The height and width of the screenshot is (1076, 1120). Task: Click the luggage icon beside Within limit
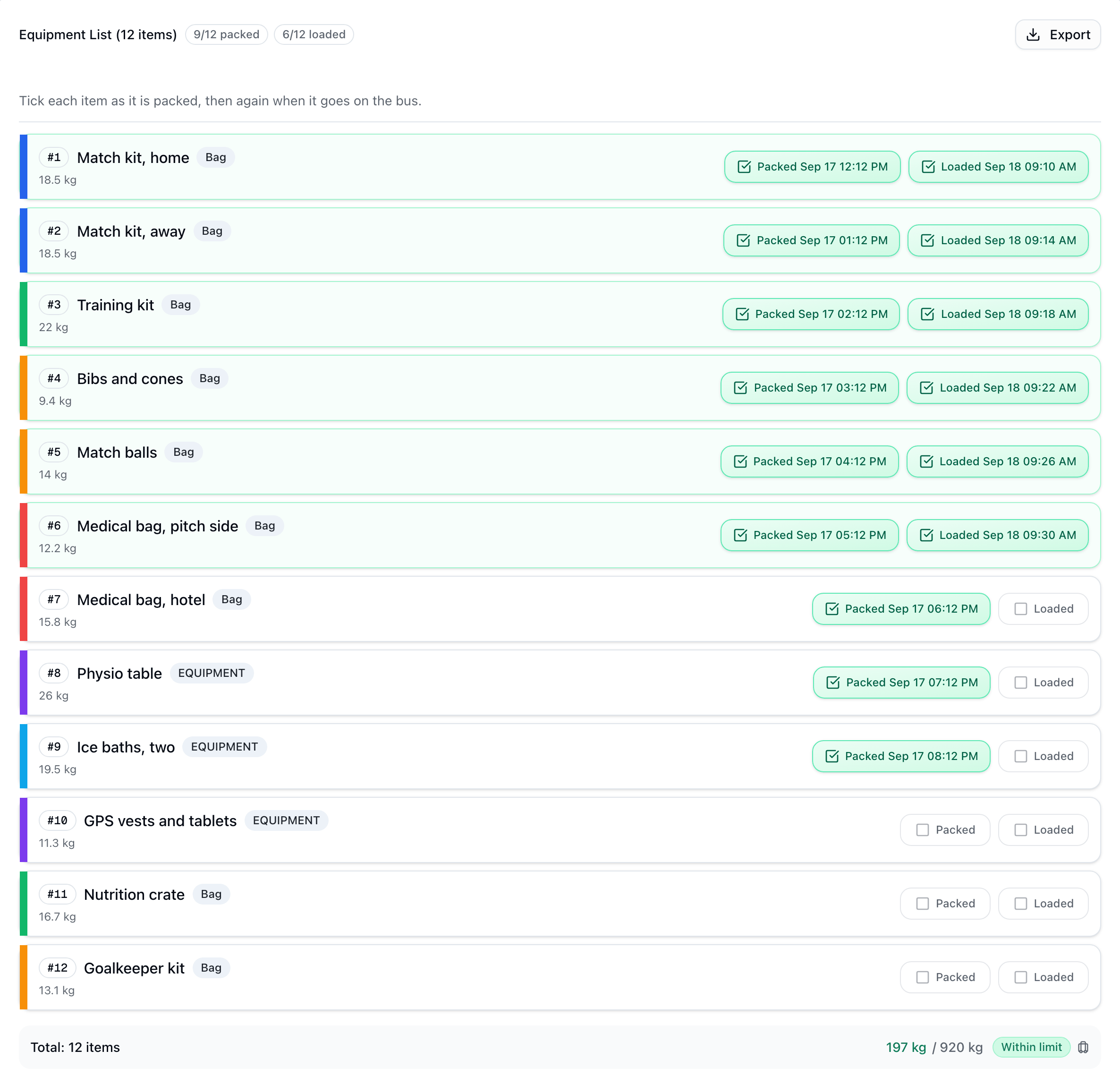1083,1047
